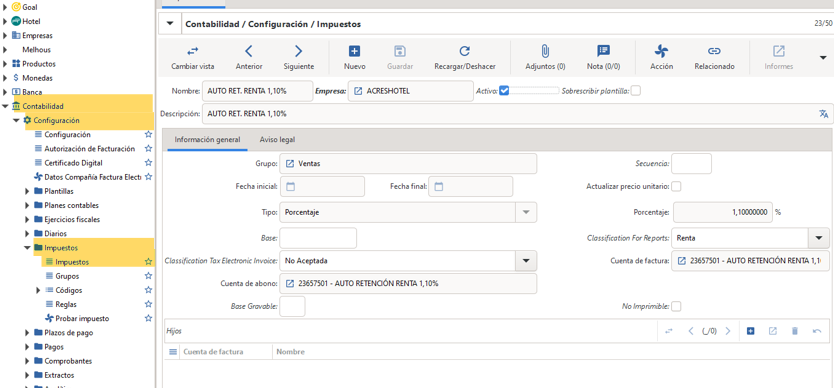Click the Secuencia input field
Image resolution: width=834 pixels, height=388 pixels.
pyautogui.click(x=691, y=163)
